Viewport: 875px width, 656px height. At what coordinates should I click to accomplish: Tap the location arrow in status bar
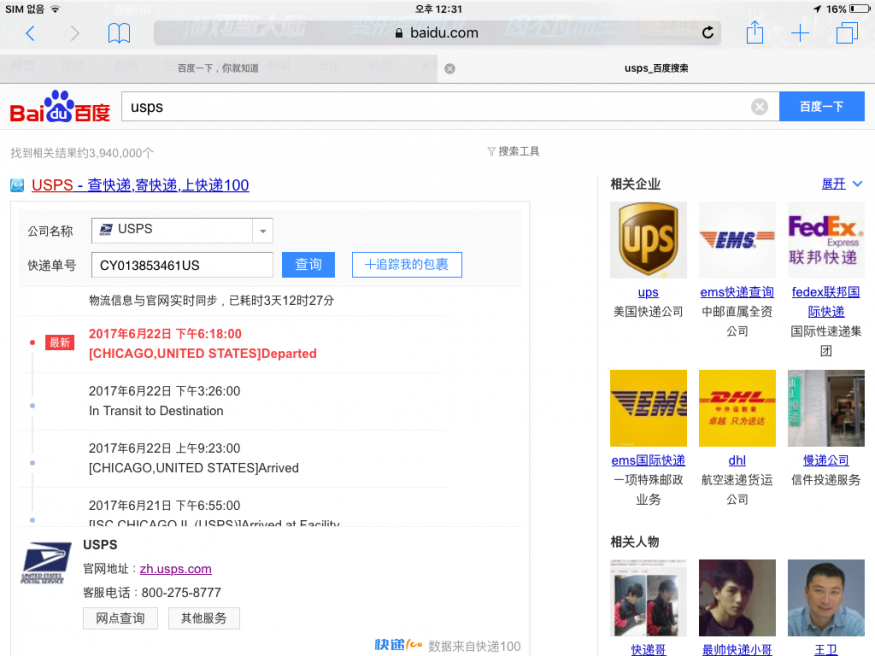point(818,9)
